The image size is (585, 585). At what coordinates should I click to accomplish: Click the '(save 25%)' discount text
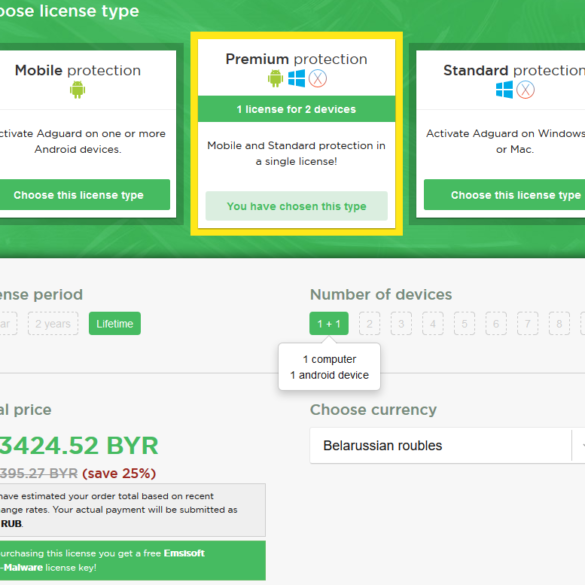tap(119, 473)
